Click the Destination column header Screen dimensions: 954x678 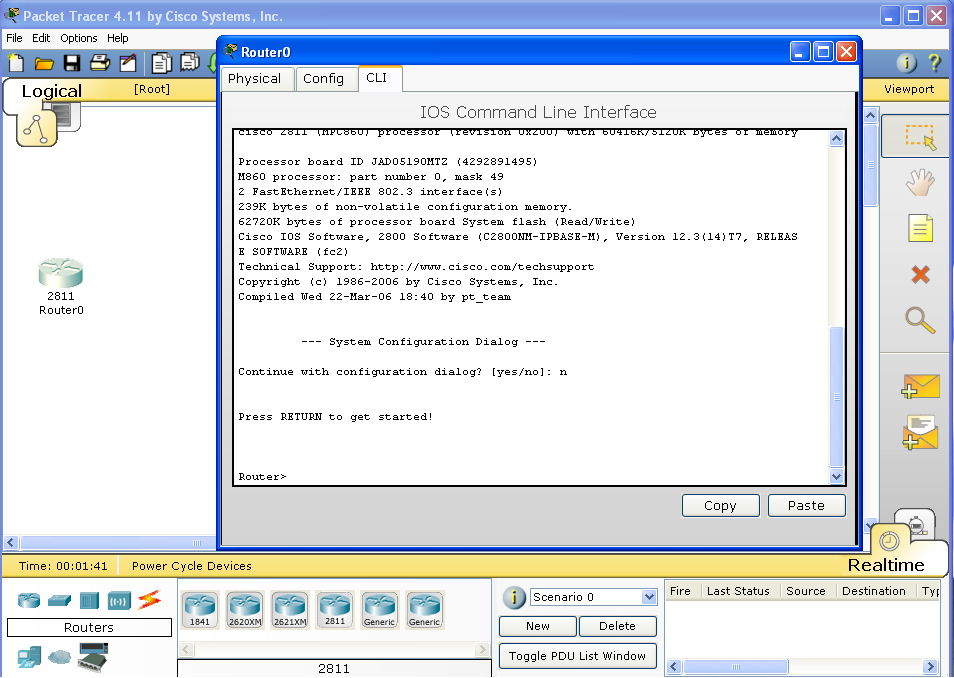coord(874,591)
